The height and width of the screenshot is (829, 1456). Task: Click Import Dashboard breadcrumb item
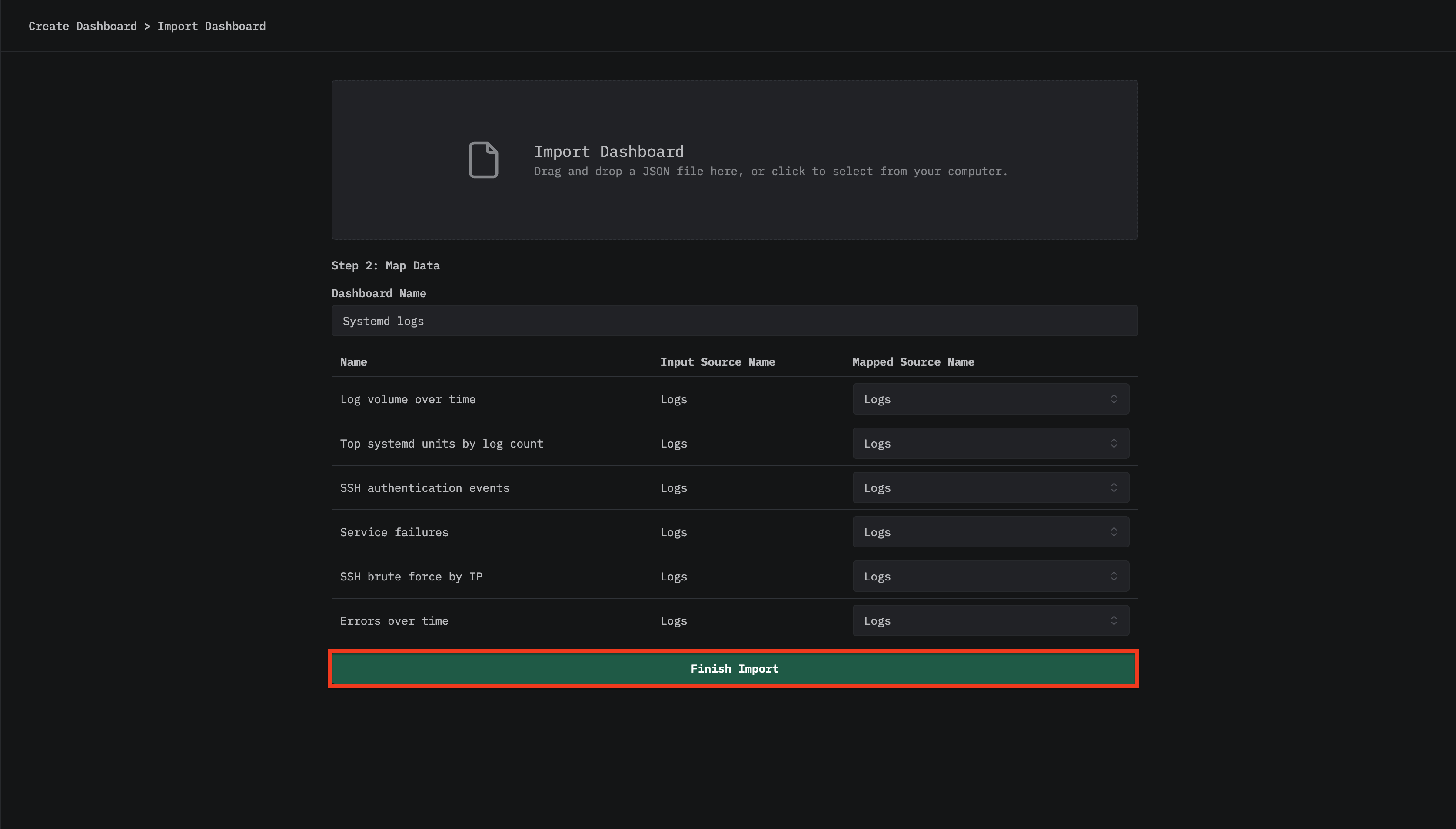211,26
